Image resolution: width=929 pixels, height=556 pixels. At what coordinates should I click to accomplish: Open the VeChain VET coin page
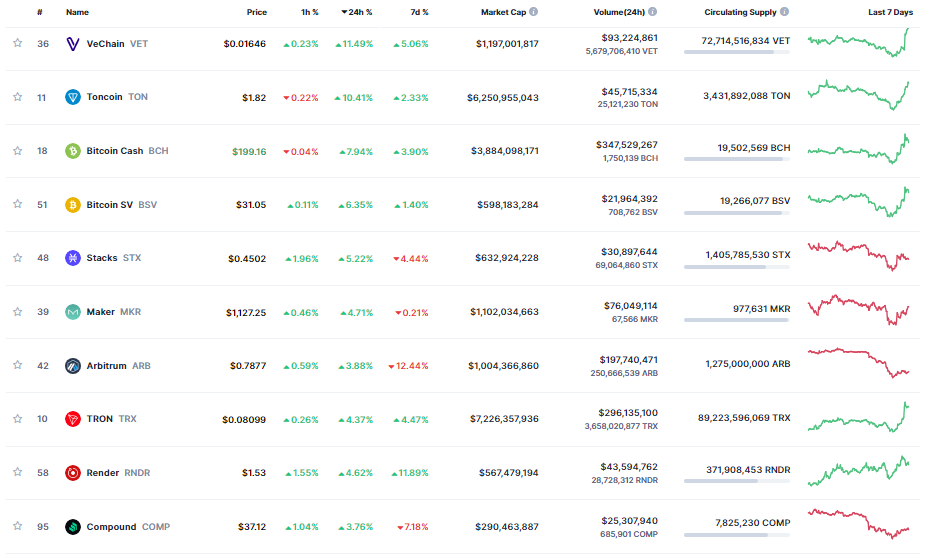pyautogui.click(x=117, y=44)
